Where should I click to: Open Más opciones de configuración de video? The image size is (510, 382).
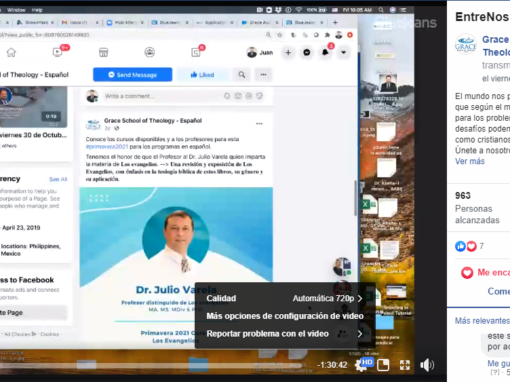point(285,316)
